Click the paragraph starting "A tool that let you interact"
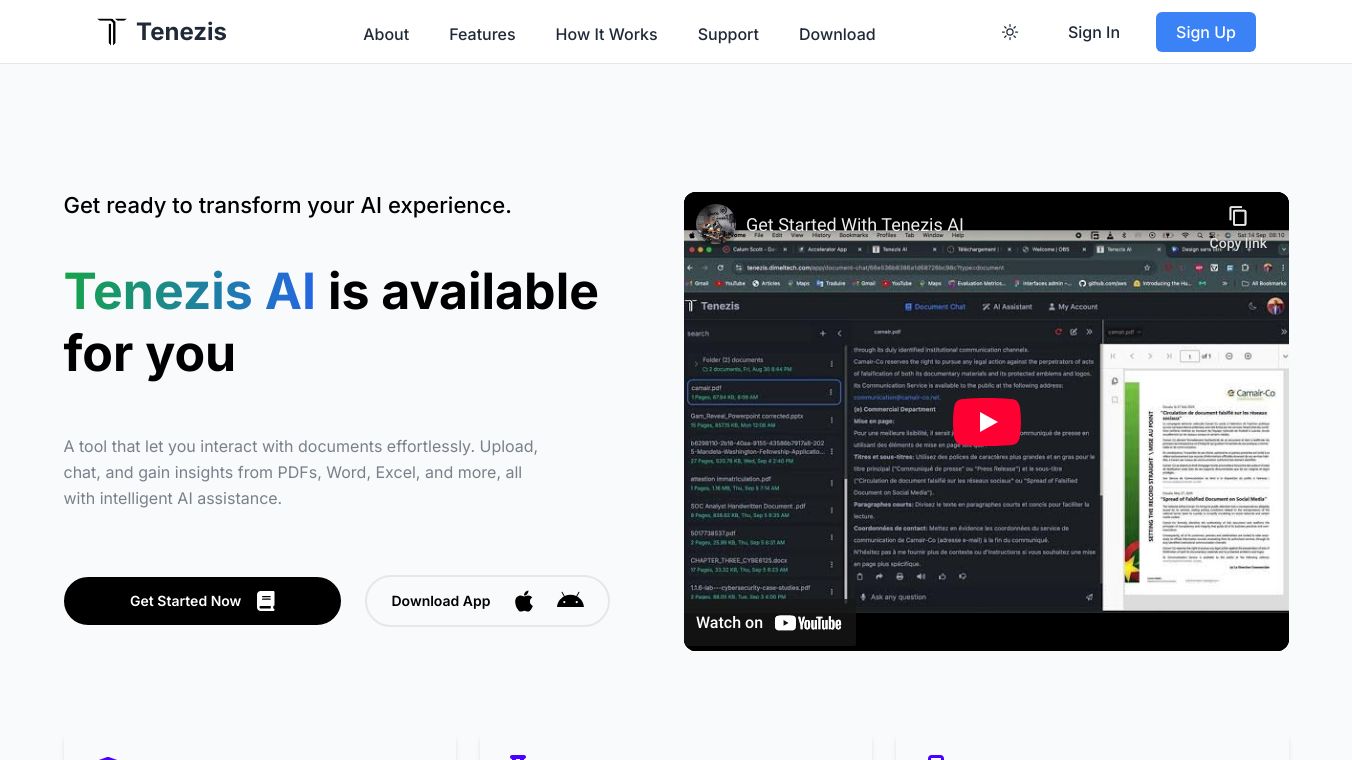This screenshot has height=760, width=1352. tap(301, 472)
